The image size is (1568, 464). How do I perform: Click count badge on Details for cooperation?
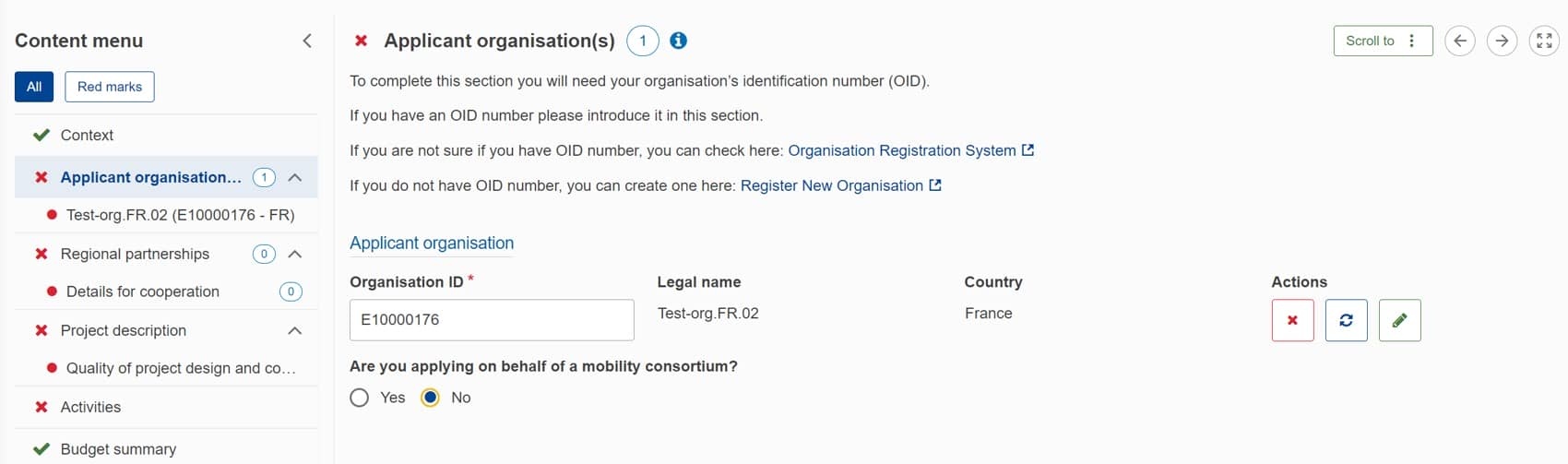(291, 291)
